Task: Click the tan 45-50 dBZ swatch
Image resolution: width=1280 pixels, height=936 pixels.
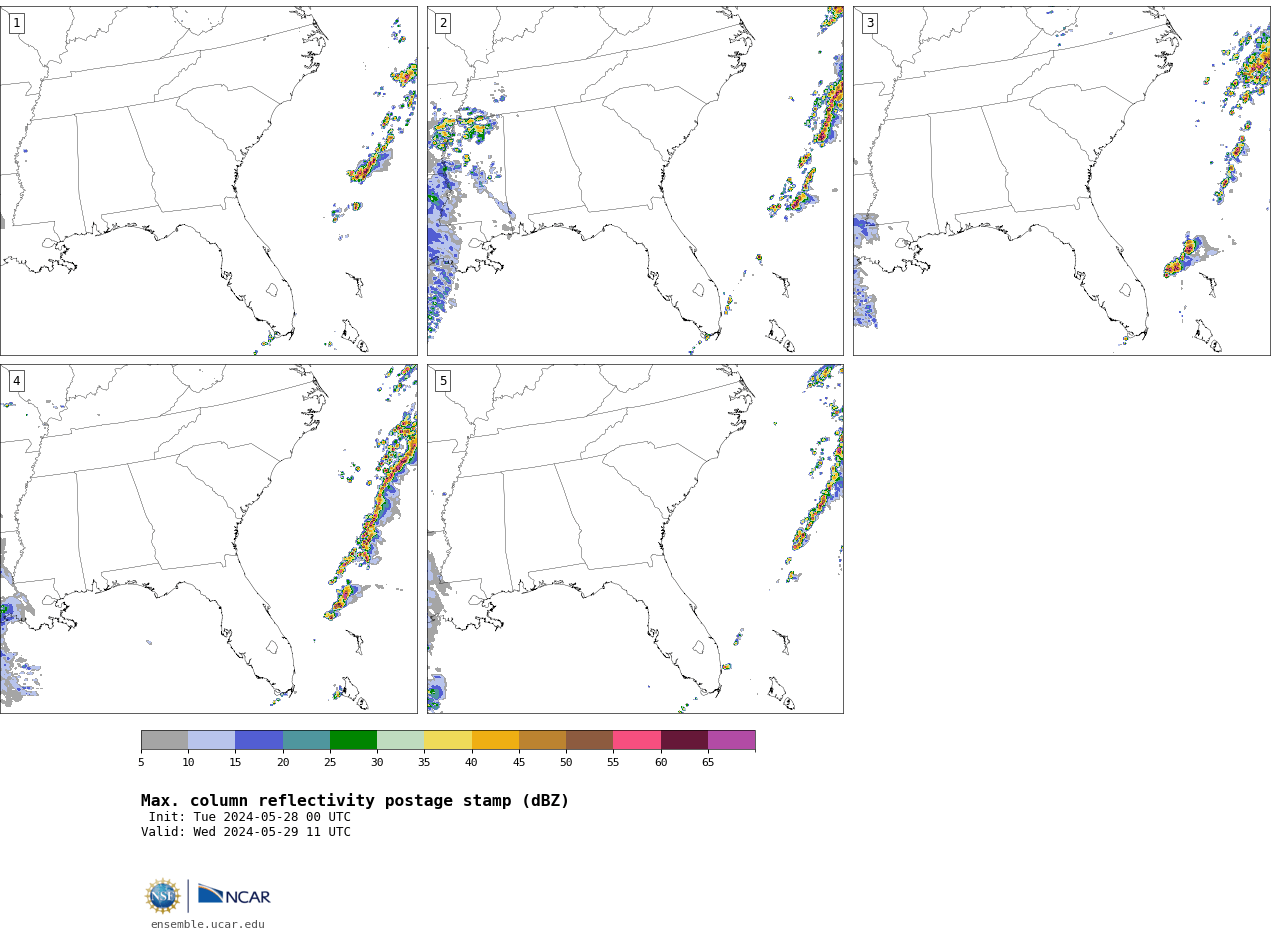Action: click(x=542, y=740)
